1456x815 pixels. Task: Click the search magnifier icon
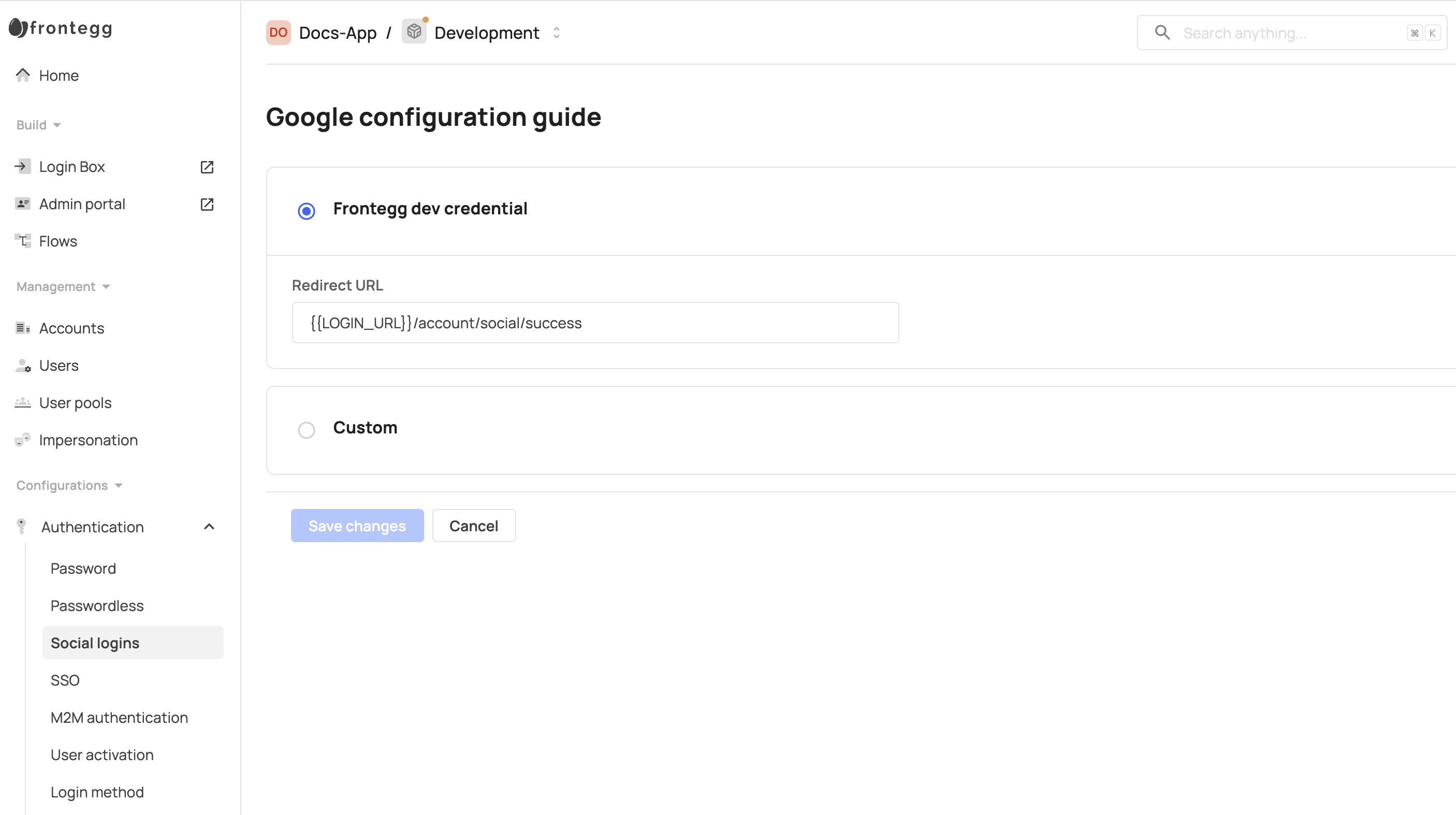click(1161, 33)
